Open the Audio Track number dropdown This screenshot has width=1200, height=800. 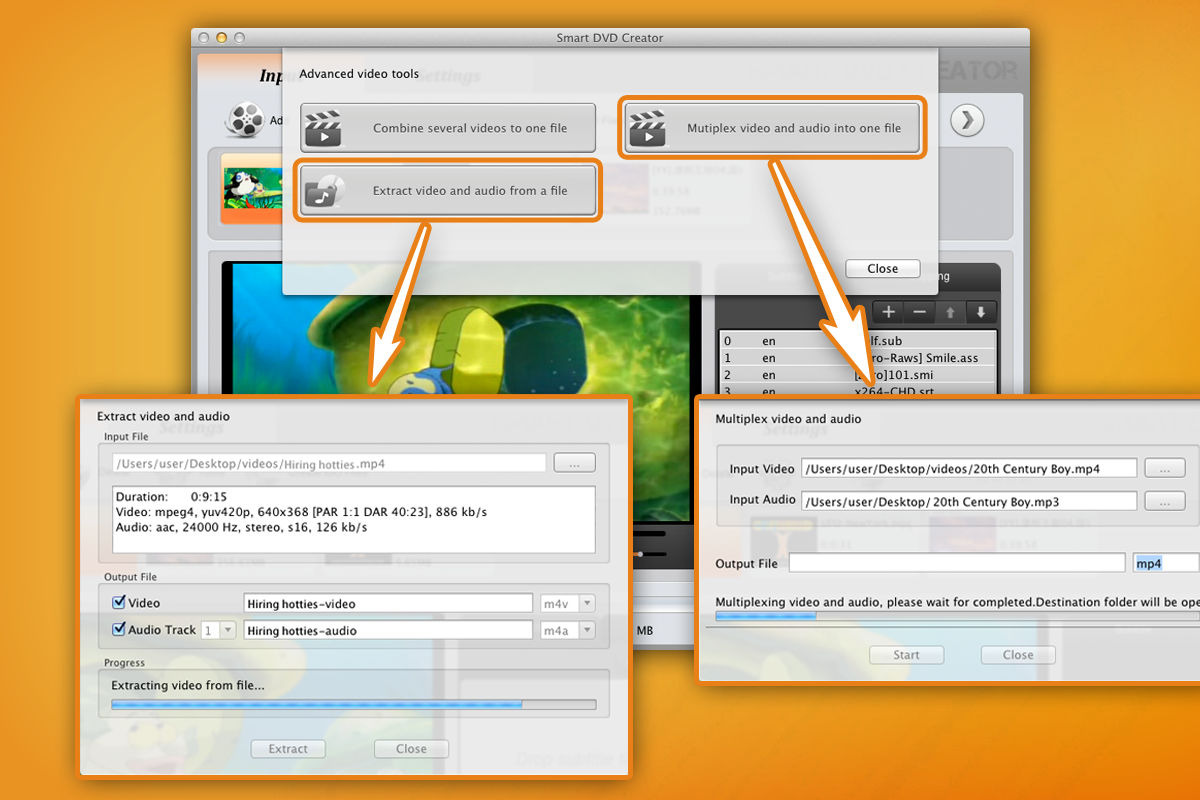click(x=218, y=630)
